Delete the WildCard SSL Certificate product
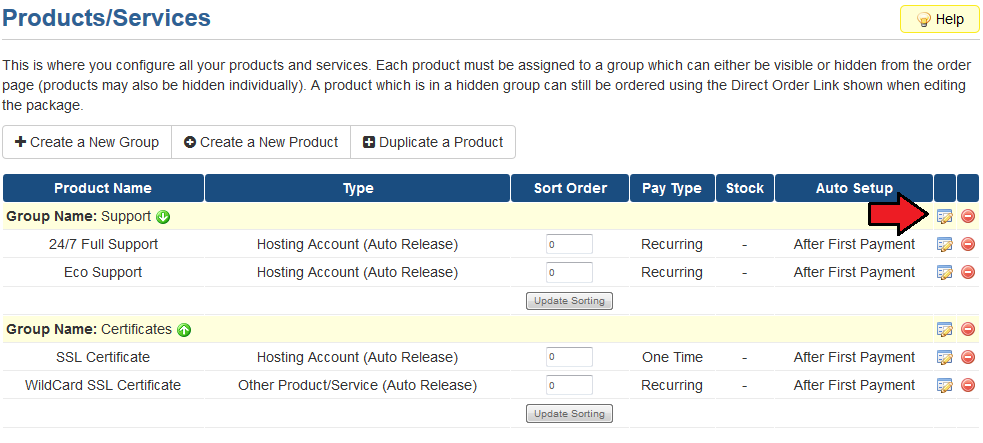Screen dimensions: 983x443 tap(968, 385)
